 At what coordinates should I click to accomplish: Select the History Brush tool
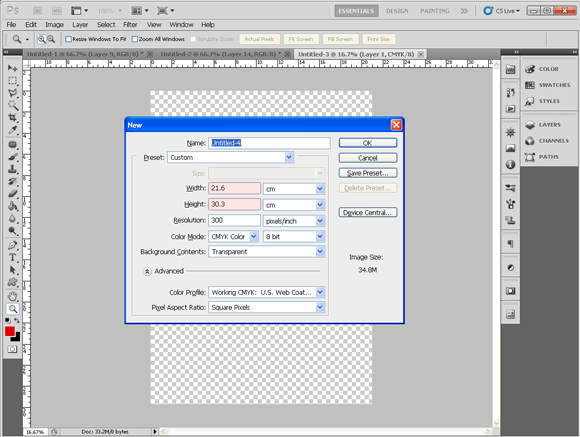(13, 182)
